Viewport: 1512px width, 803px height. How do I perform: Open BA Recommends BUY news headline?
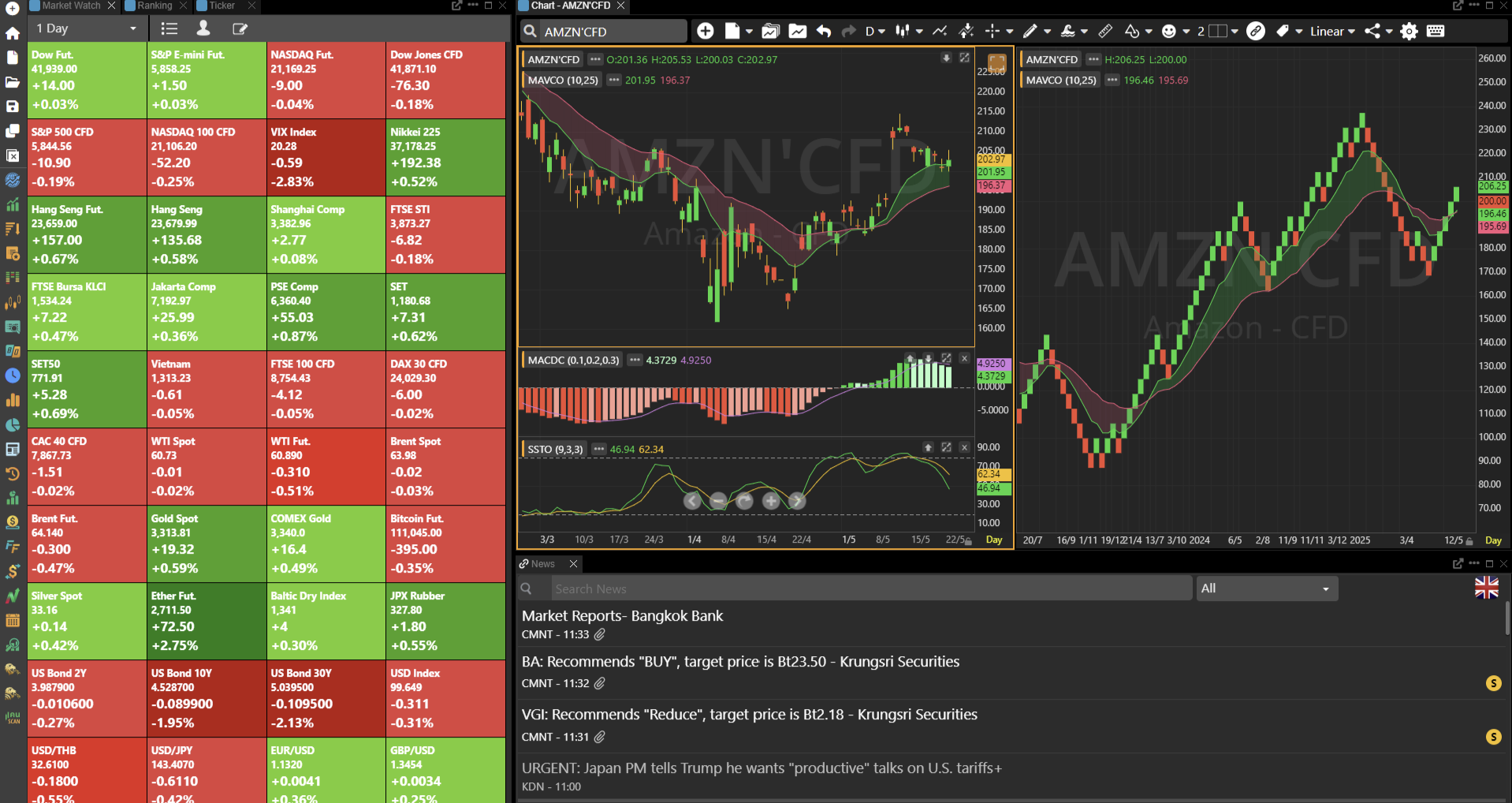741,662
